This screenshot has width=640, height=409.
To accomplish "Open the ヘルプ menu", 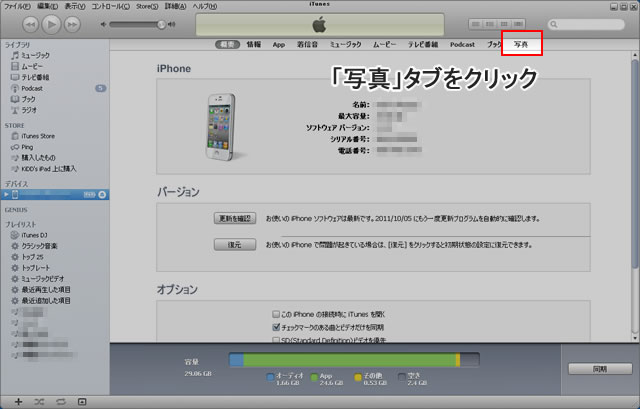I will 205,6.
